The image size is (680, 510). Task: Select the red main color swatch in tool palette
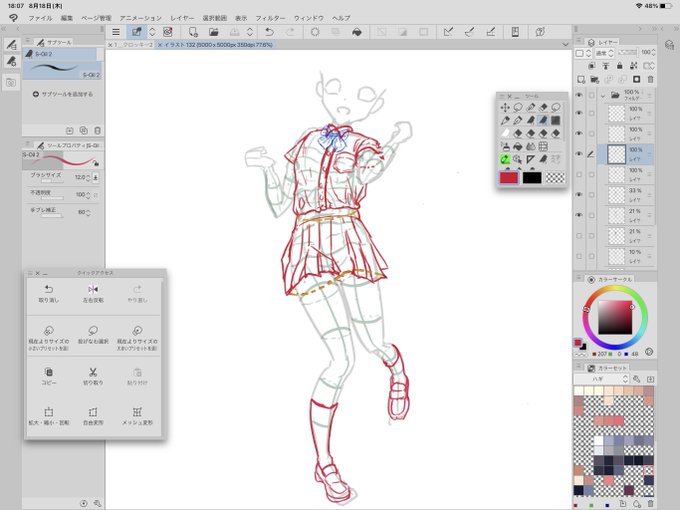click(509, 177)
